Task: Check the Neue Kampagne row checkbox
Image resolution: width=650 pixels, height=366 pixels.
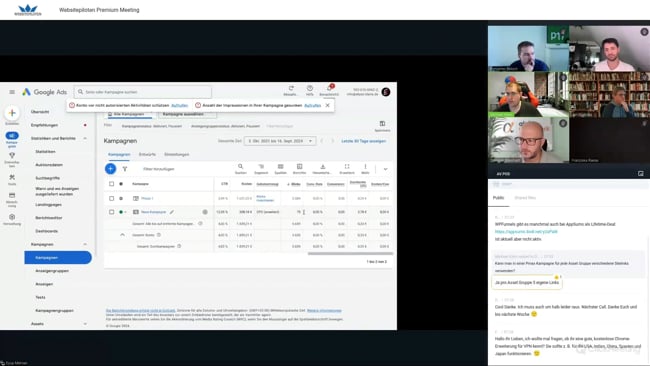Action: (x=111, y=212)
